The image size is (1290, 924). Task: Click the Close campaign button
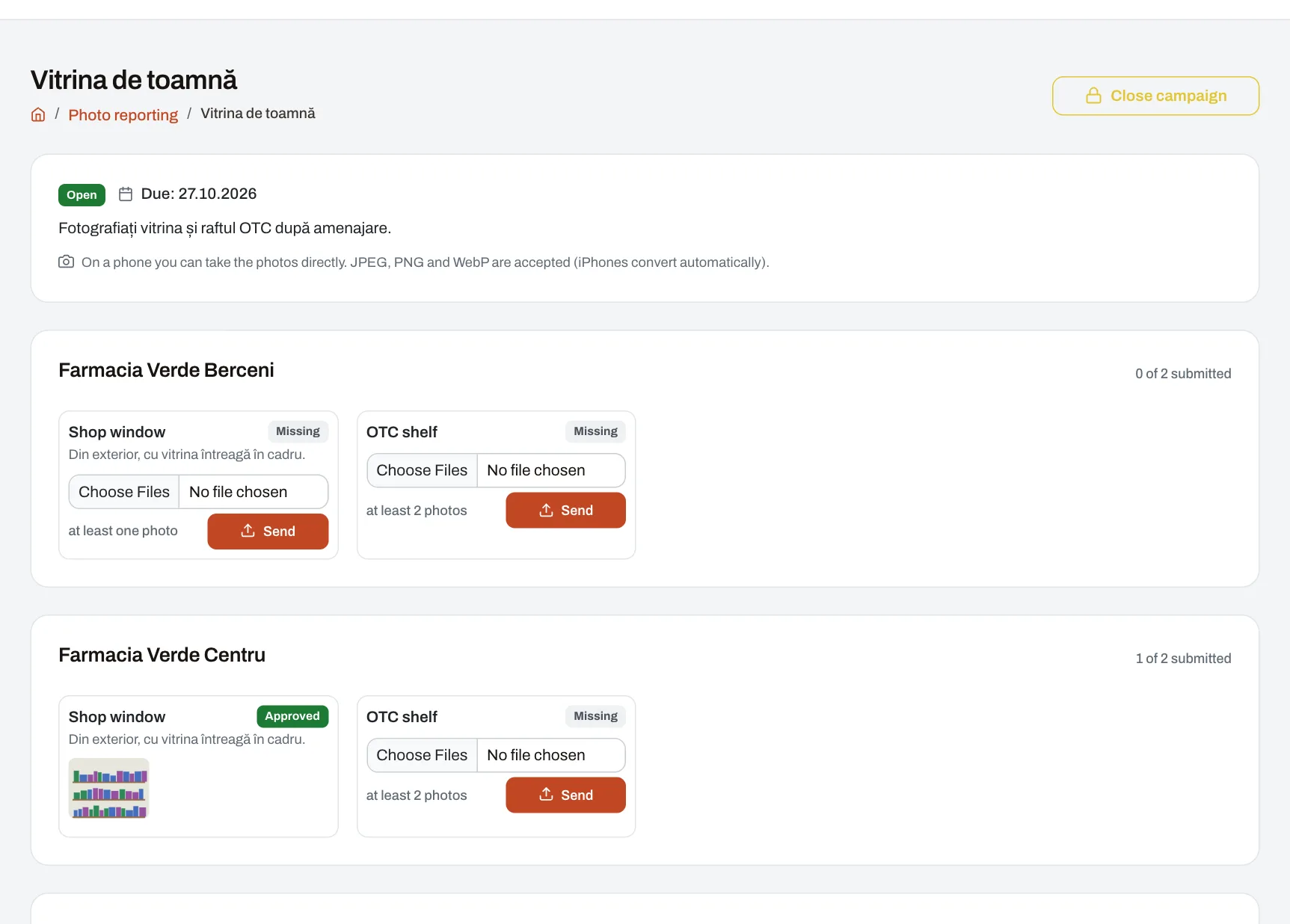coord(1155,96)
